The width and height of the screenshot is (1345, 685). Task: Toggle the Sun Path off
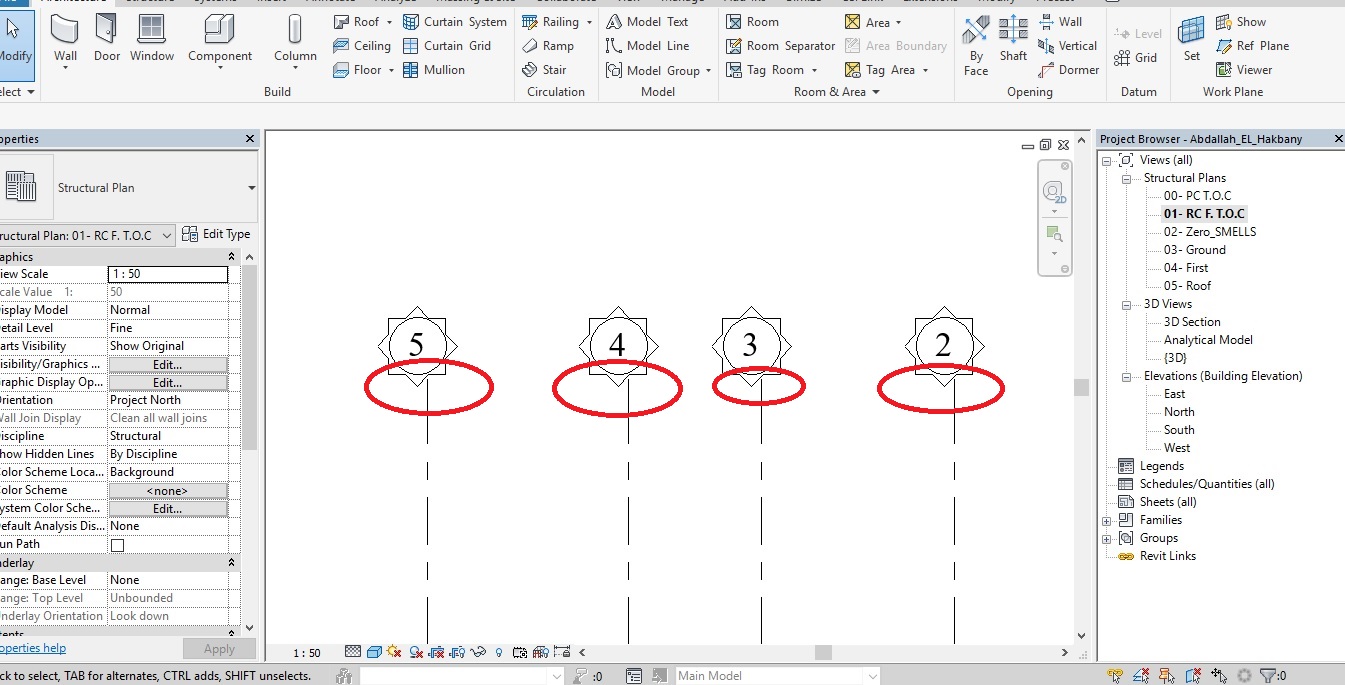[392, 651]
